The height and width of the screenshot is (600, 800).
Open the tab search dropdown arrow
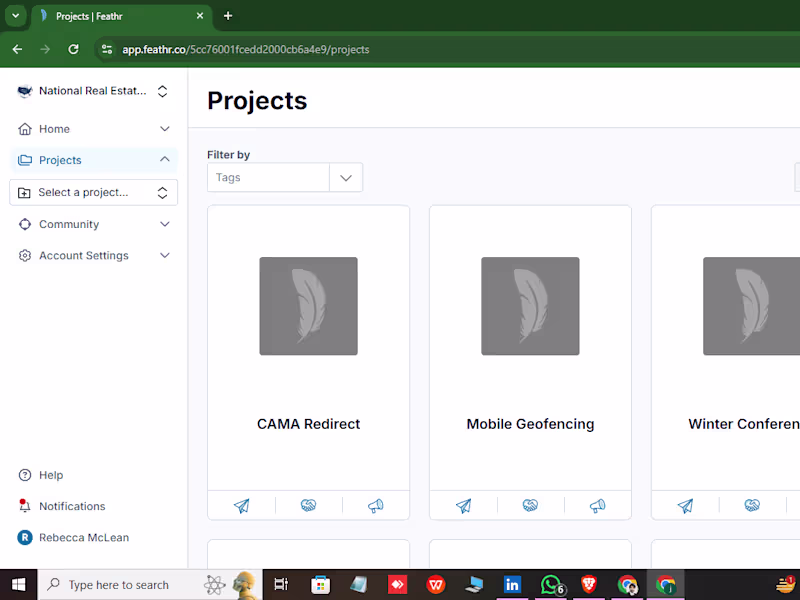click(16, 16)
